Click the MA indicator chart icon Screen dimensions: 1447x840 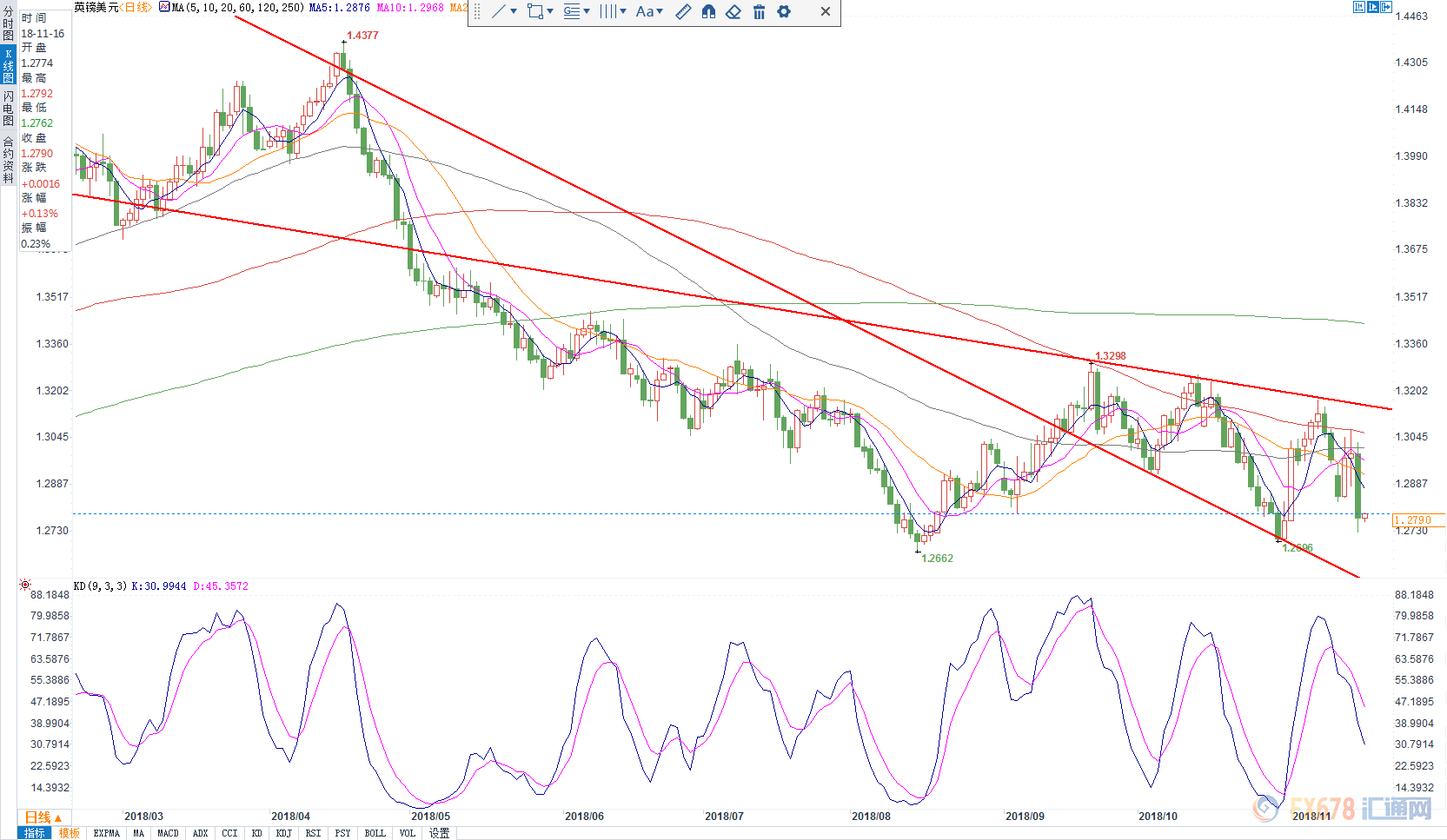[x=164, y=7]
